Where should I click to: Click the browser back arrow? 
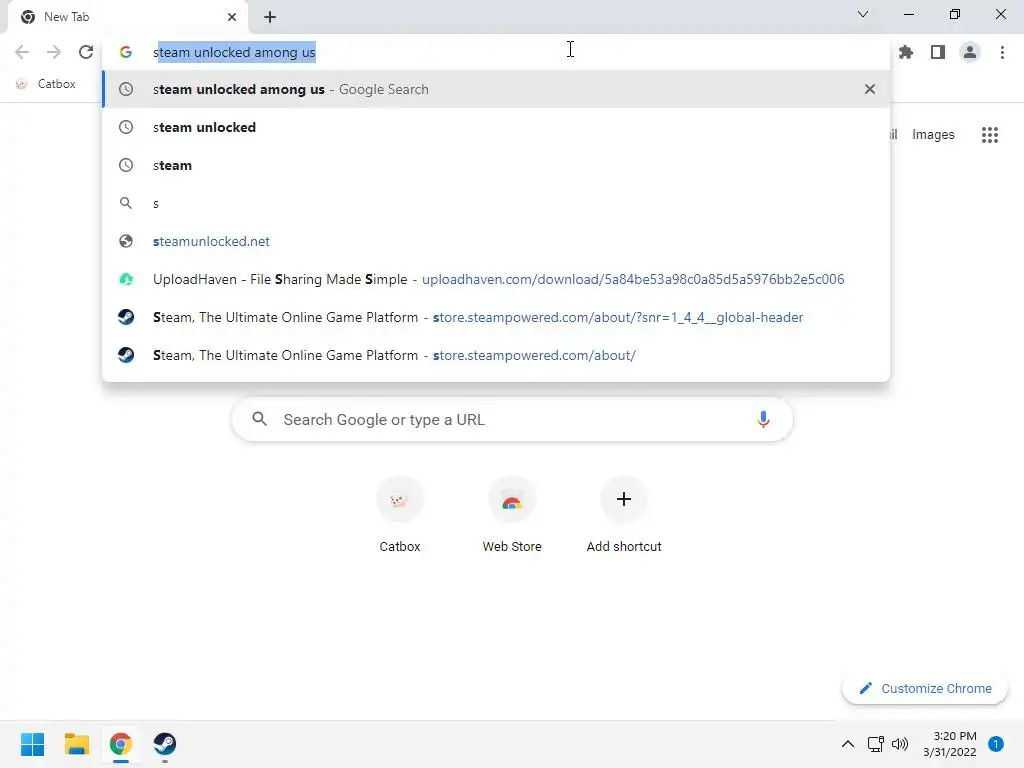point(22,52)
